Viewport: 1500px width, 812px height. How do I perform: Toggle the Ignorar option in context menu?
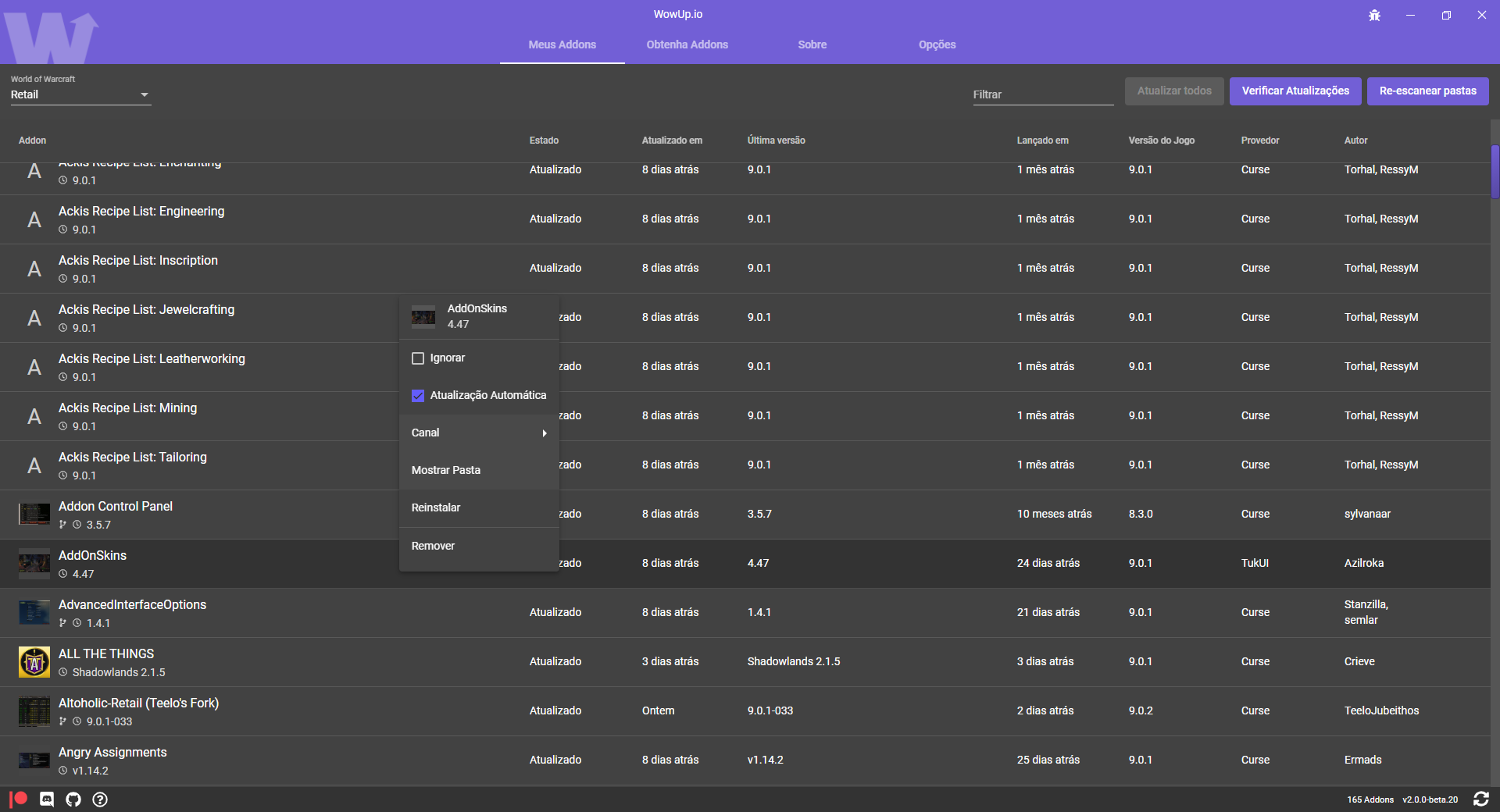pos(418,358)
